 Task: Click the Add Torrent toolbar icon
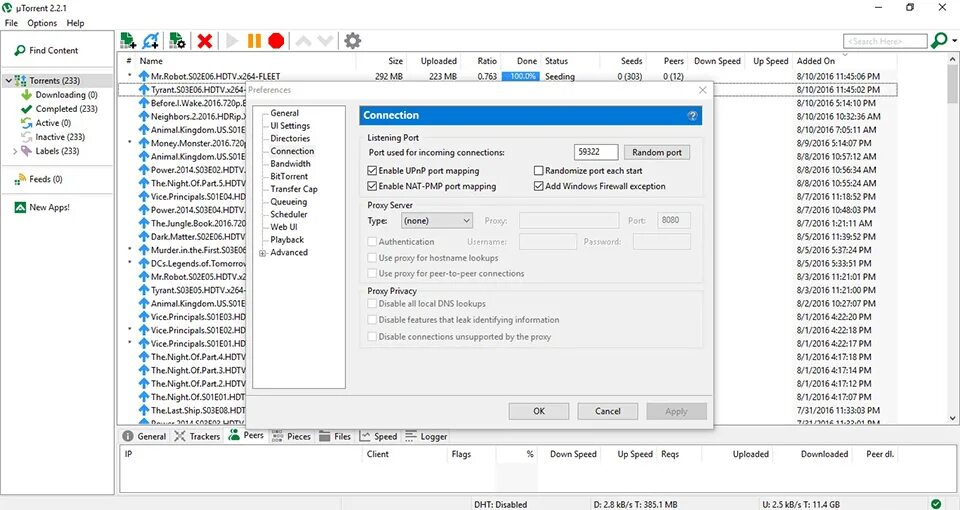128,41
